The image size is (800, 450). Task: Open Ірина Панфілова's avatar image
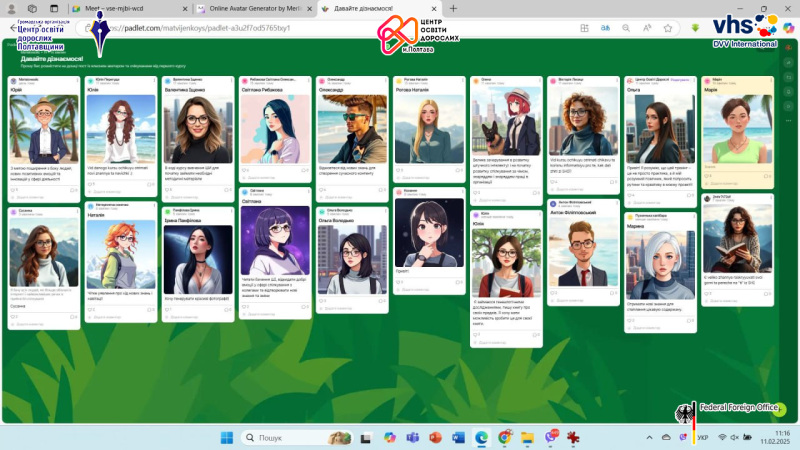coord(198,259)
